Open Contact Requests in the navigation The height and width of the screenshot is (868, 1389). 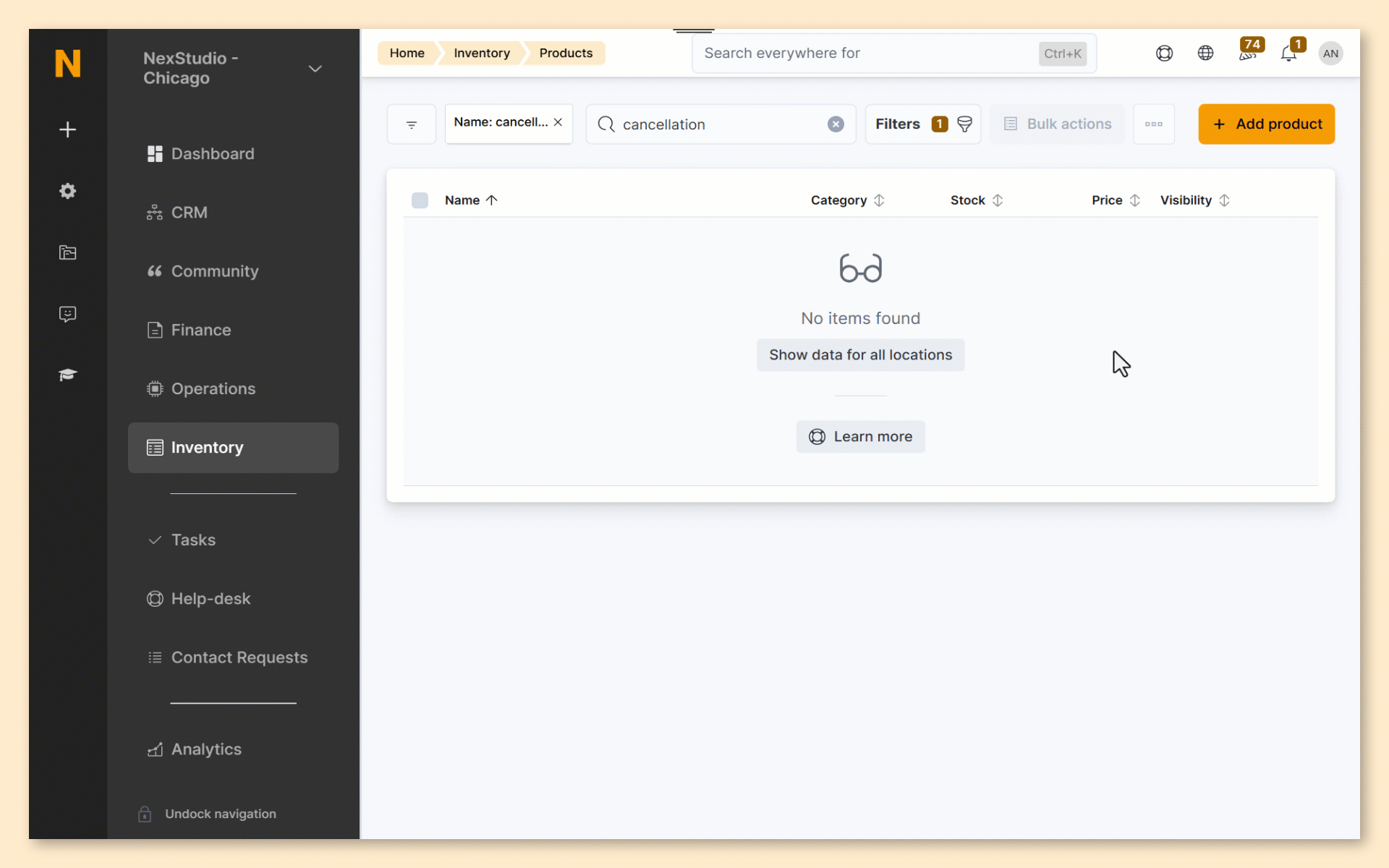click(x=233, y=658)
